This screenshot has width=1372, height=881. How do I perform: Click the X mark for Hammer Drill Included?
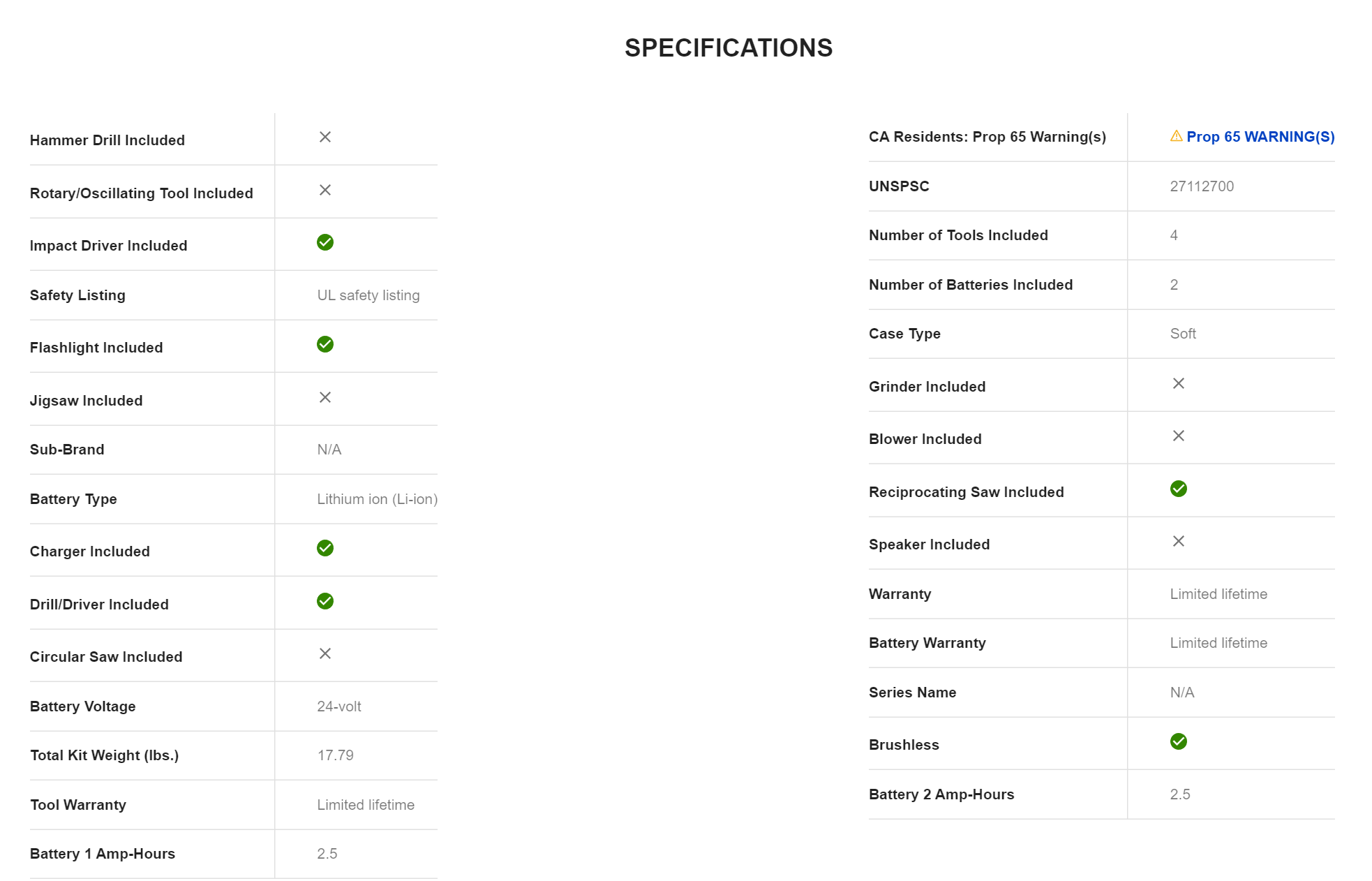(x=325, y=137)
